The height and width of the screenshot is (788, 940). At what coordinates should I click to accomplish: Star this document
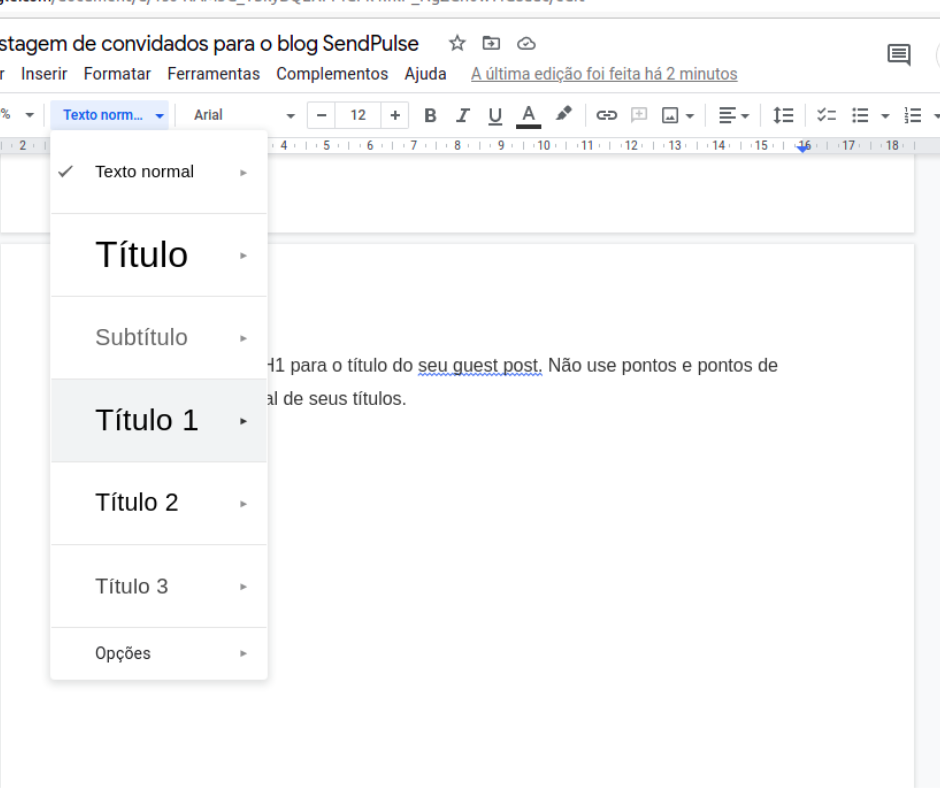click(x=457, y=43)
